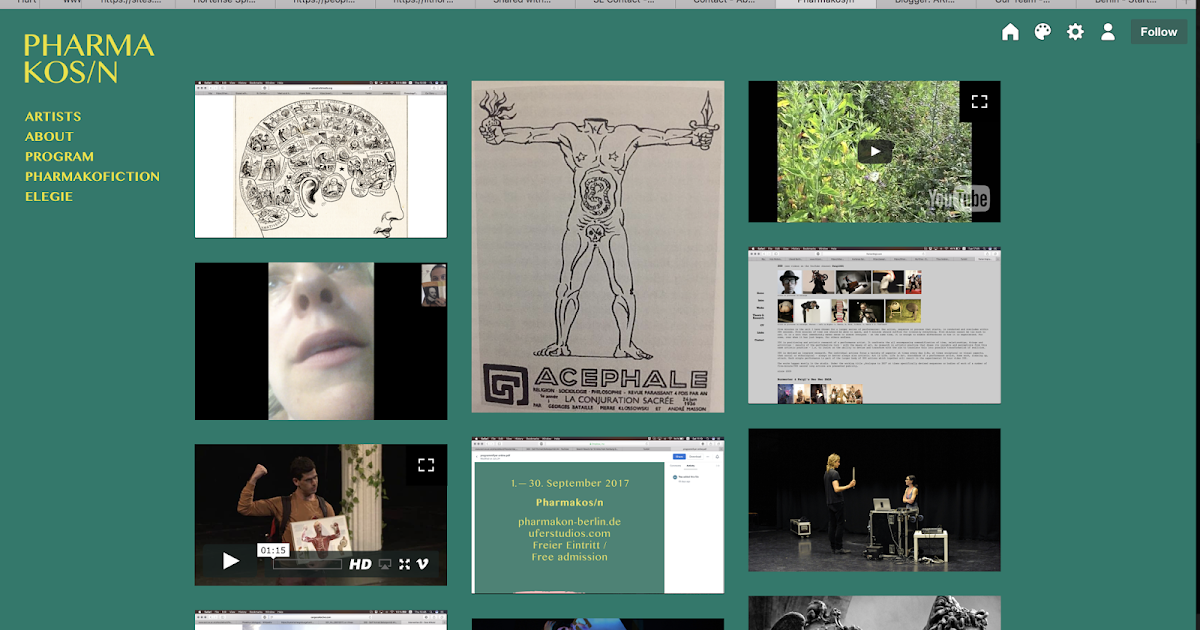Follow this blog via Follow button
This screenshot has width=1200, height=630.
pyautogui.click(x=1159, y=32)
